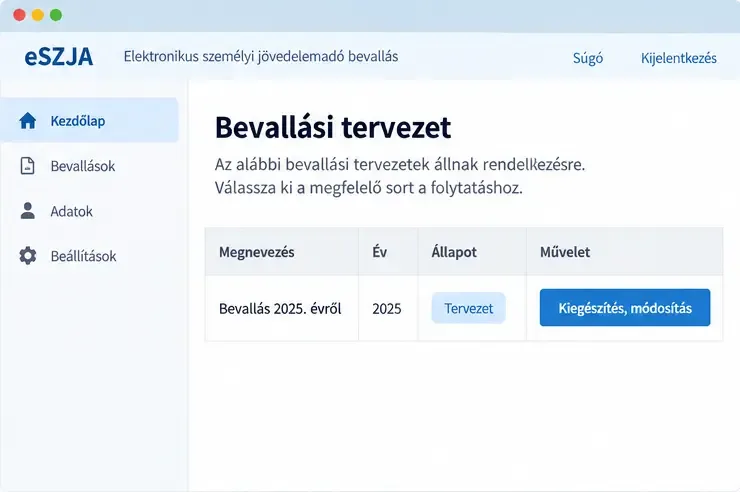Click the Bevallási tervezet heading
The width and height of the screenshot is (740, 492).
tap(333, 127)
